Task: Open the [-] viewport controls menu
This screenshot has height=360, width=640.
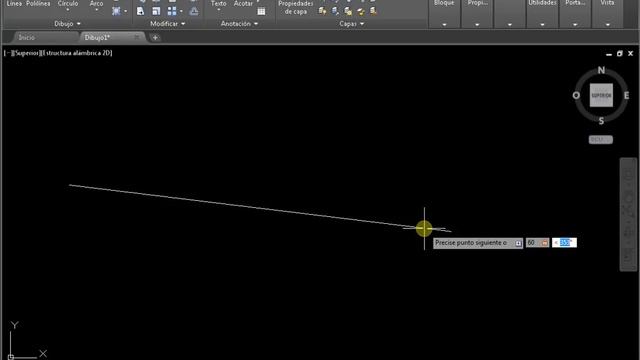Action: coord(8,53)
